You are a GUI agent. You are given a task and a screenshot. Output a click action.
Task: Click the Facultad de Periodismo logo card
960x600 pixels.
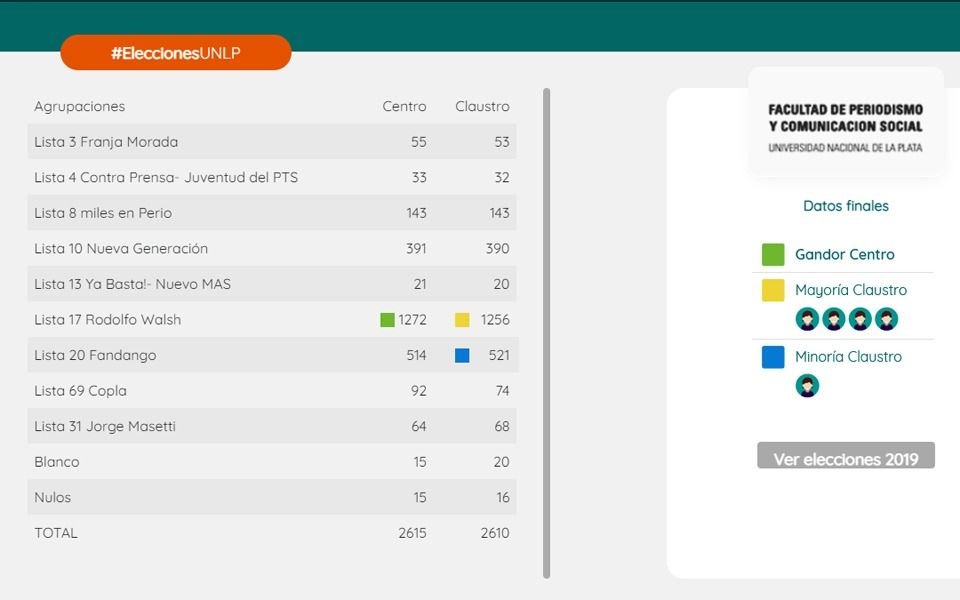pos(846,122)
